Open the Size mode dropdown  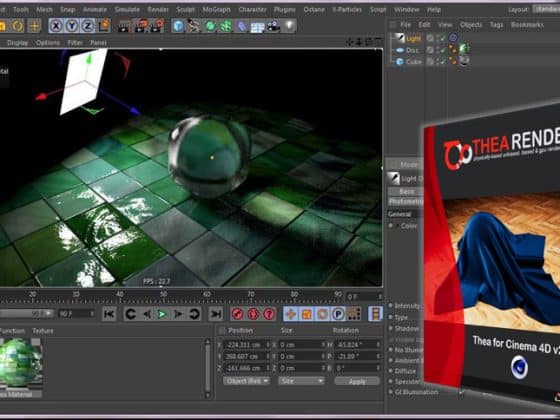pyautogui.click(x=301, y=381)
